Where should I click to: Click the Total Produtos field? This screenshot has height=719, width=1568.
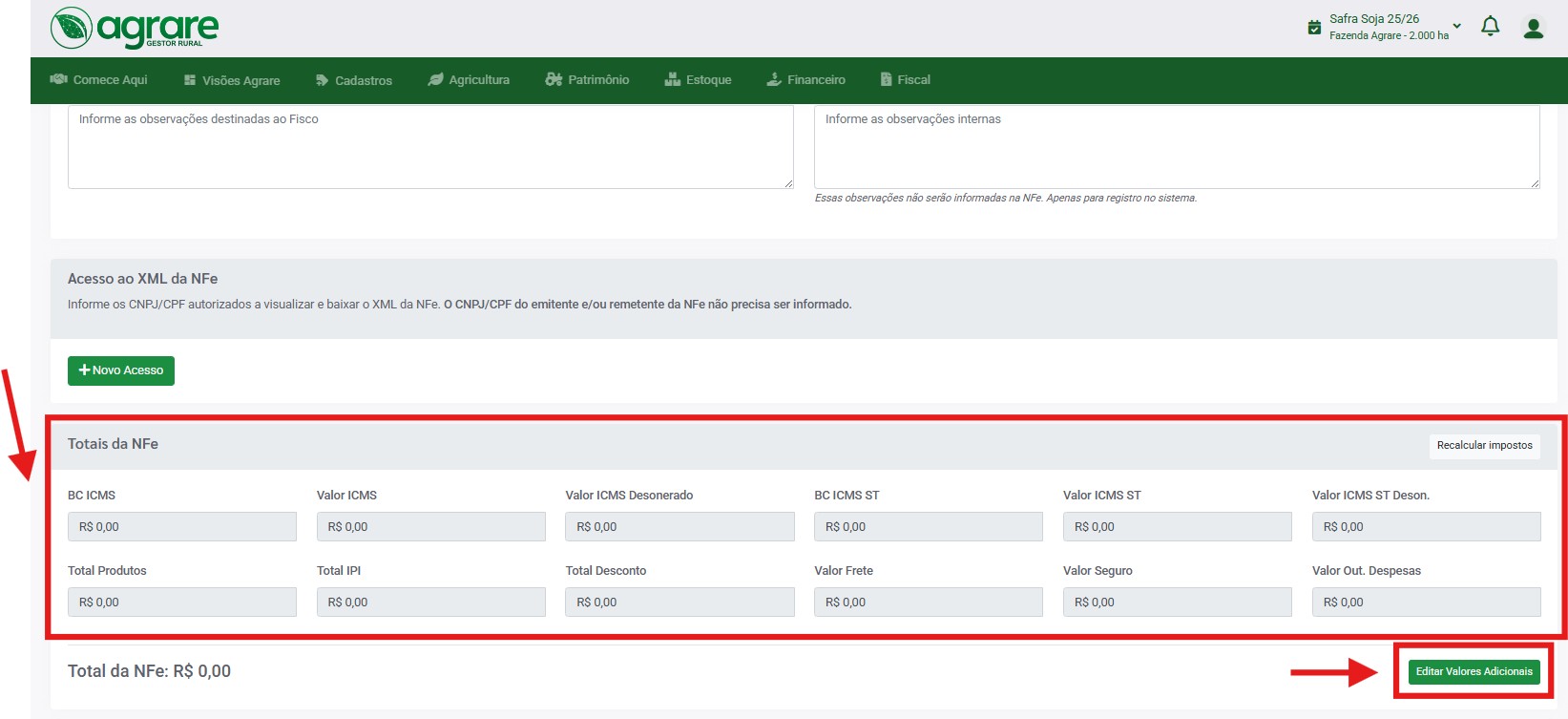182,603
